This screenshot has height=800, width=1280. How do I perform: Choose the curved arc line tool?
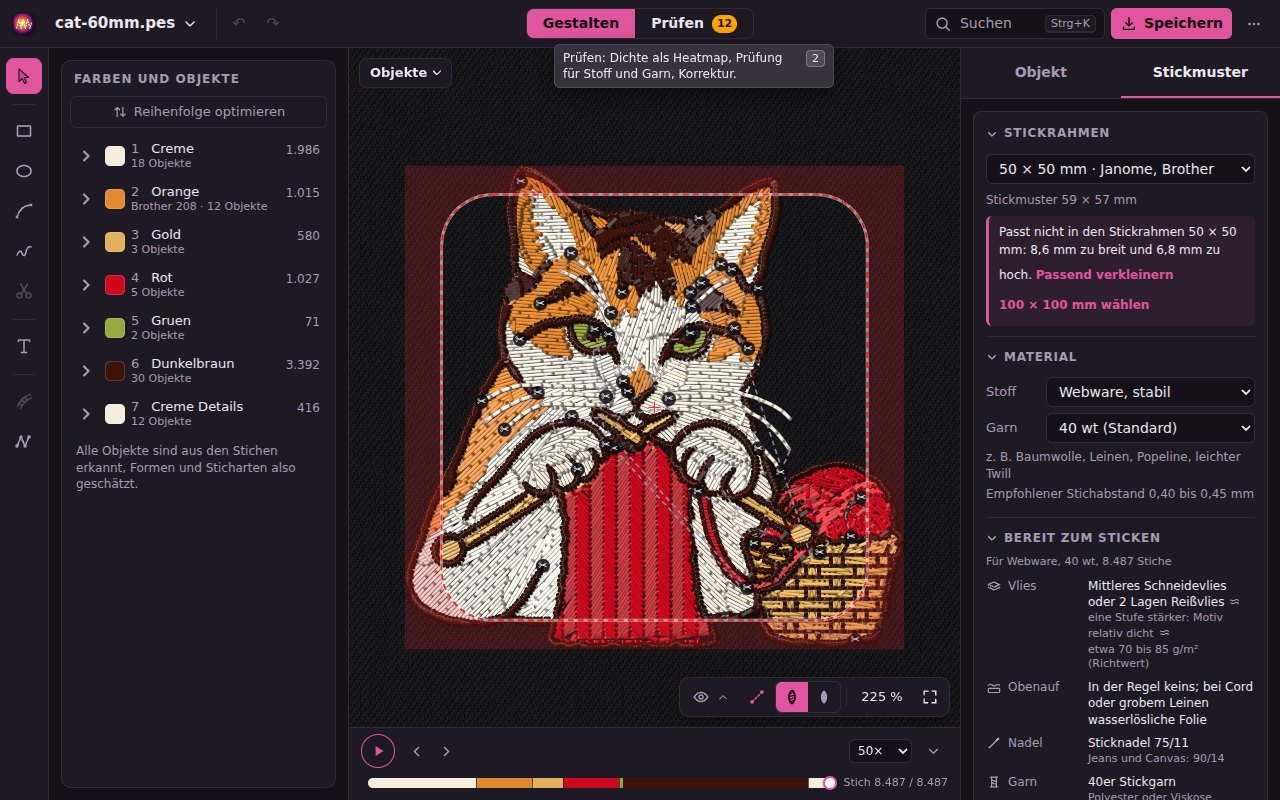click(24, 211)
